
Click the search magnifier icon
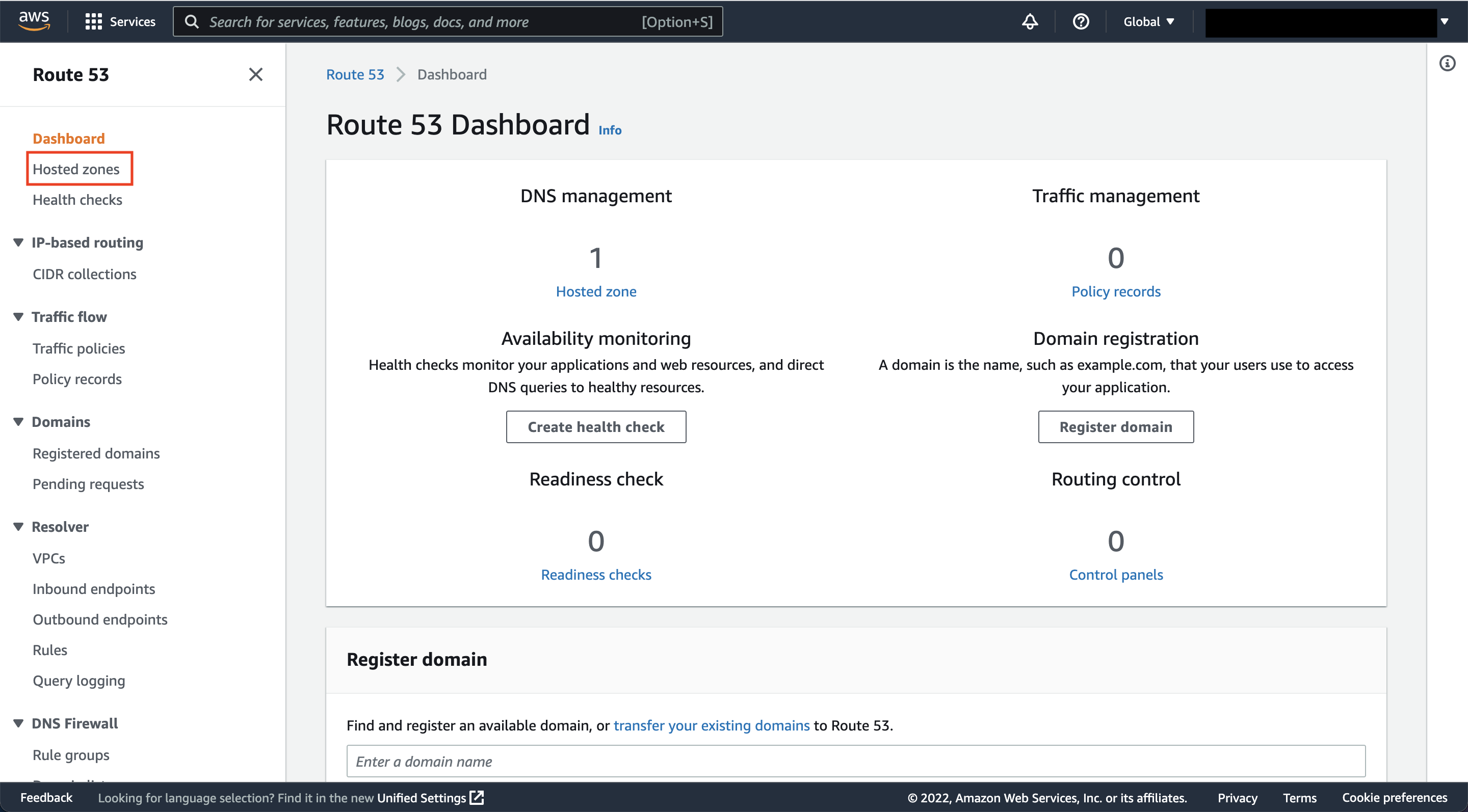coord(192,21)
